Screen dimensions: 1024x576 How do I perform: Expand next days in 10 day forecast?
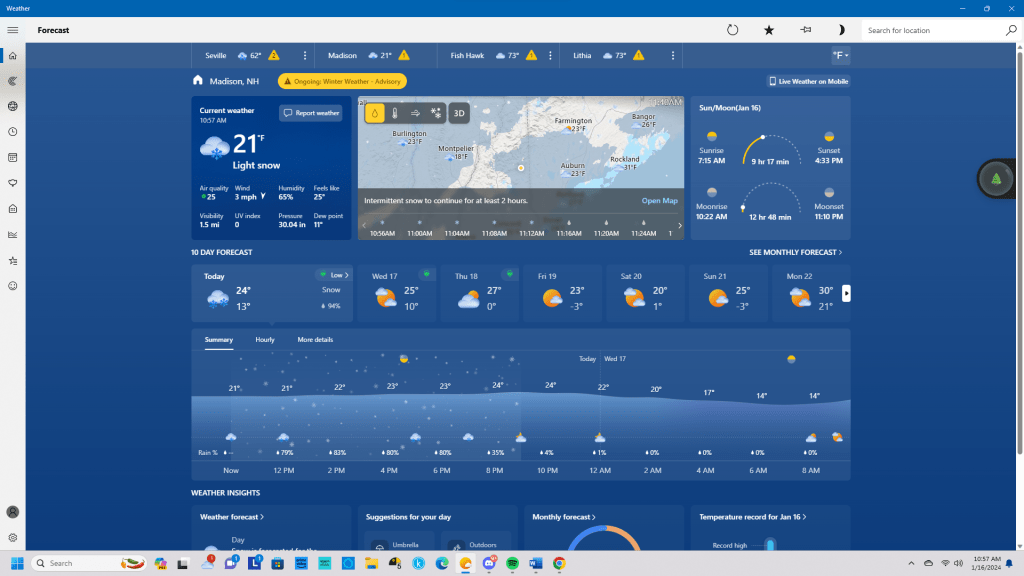[x=846, y=293]
